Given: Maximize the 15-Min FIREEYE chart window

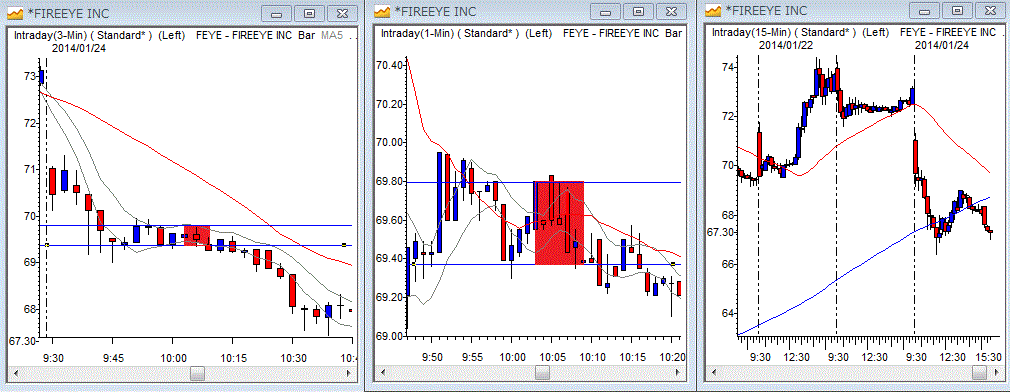Looking at the screenshot, I should tap(958, 10).
